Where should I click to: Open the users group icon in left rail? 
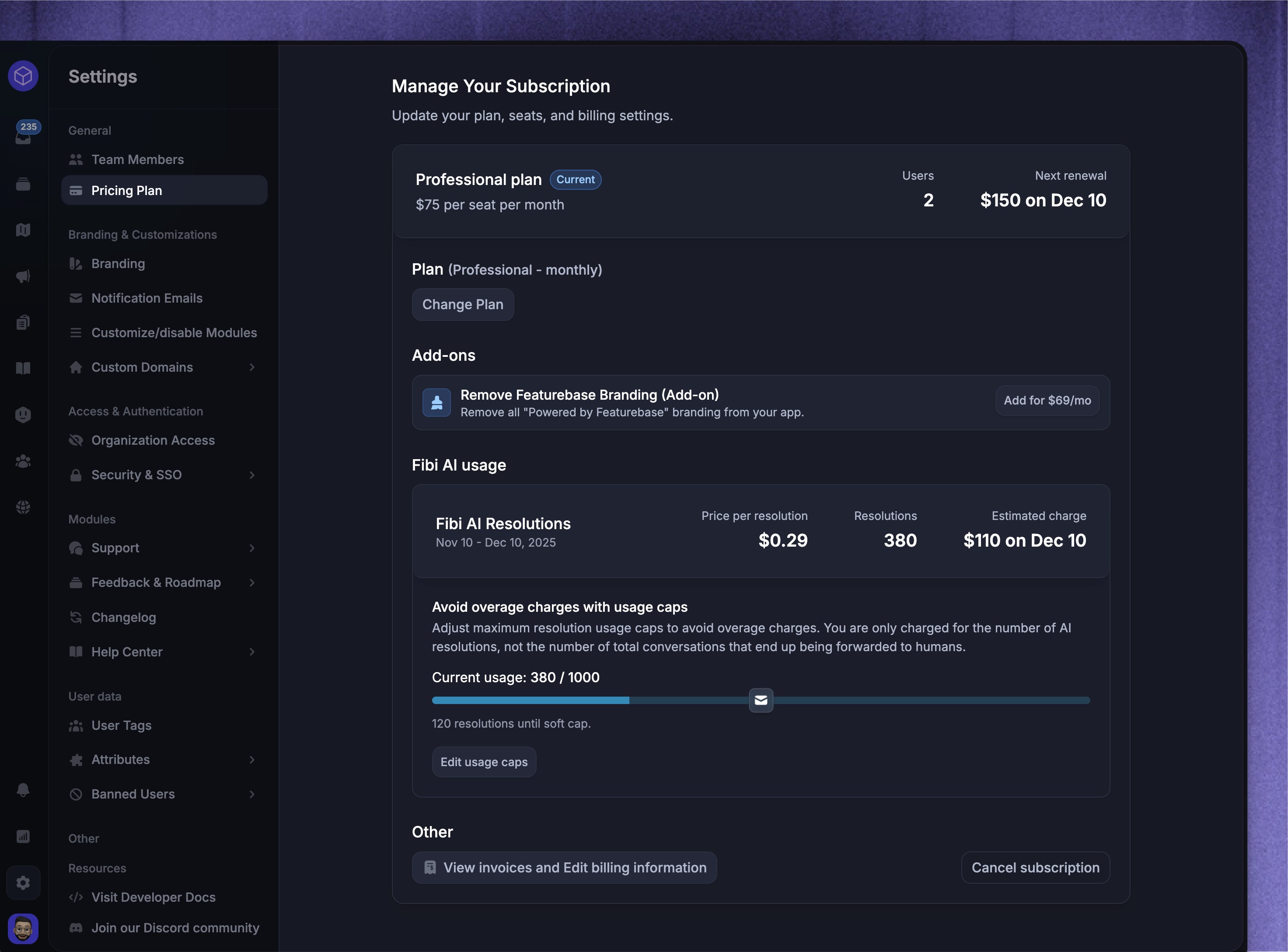23,461
